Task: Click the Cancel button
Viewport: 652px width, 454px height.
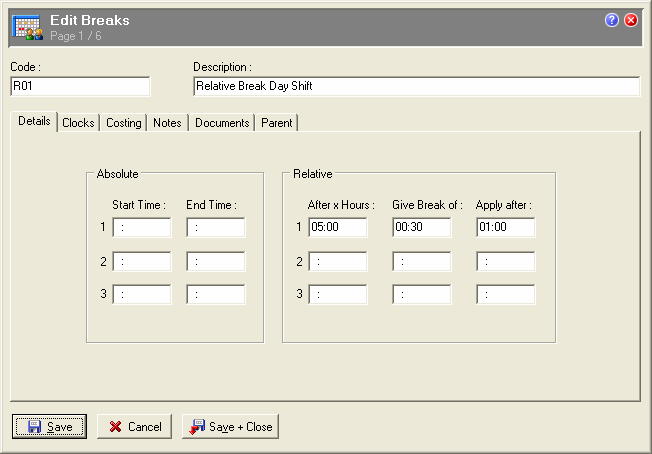Action: tap(135, 427)
